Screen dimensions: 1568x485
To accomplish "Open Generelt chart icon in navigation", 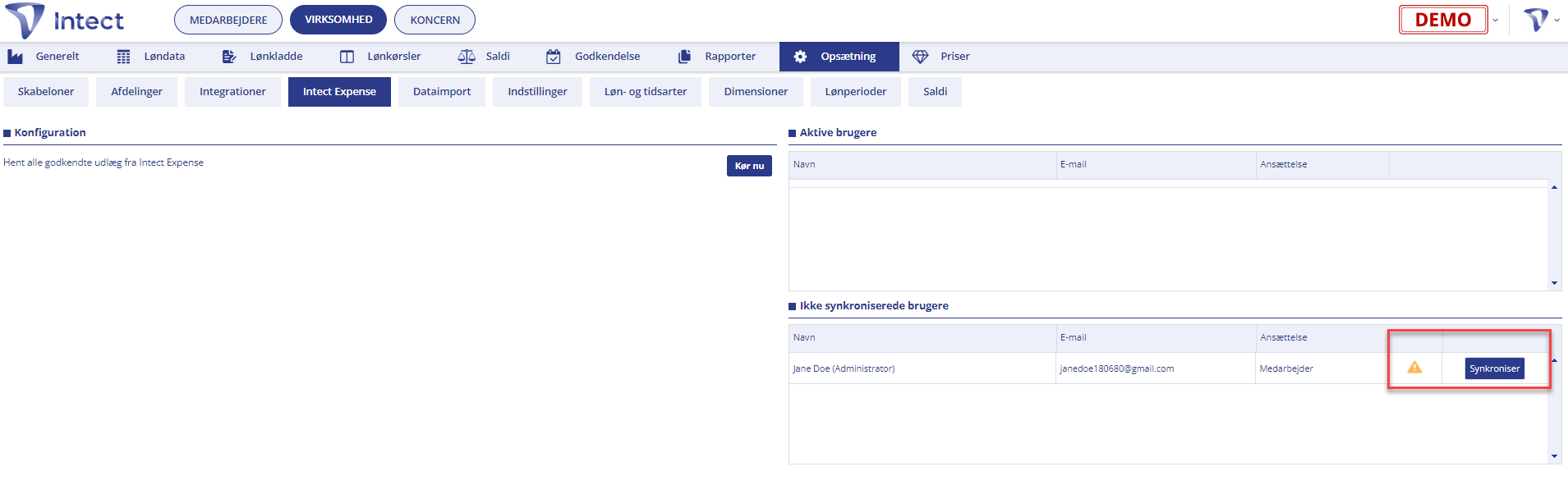I will [16, 57].
